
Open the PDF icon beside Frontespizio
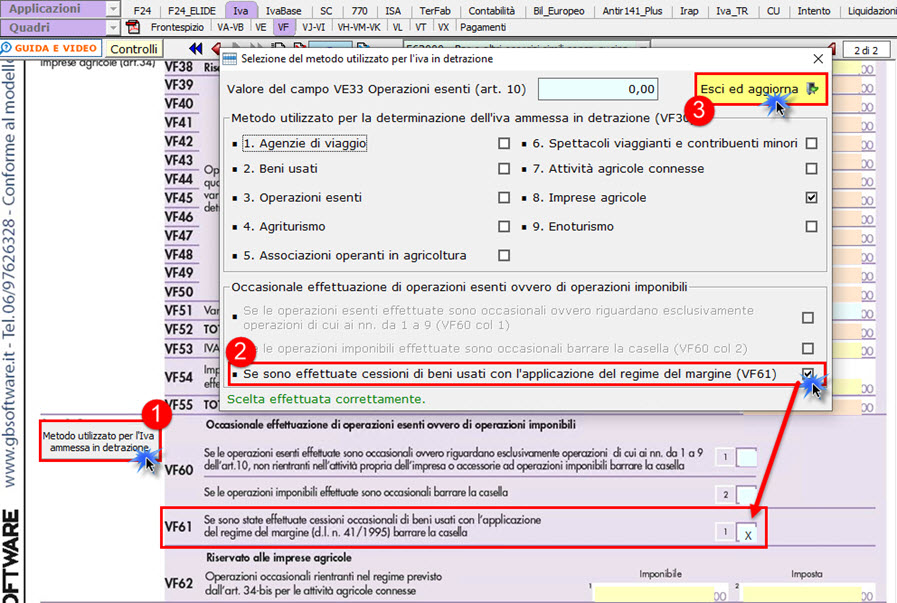133,27
